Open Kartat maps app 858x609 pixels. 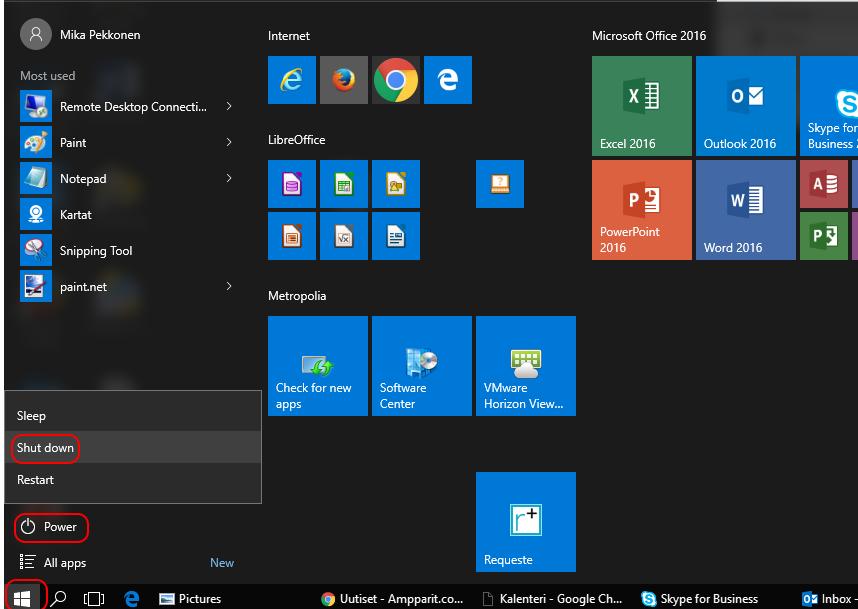(130, 214)
